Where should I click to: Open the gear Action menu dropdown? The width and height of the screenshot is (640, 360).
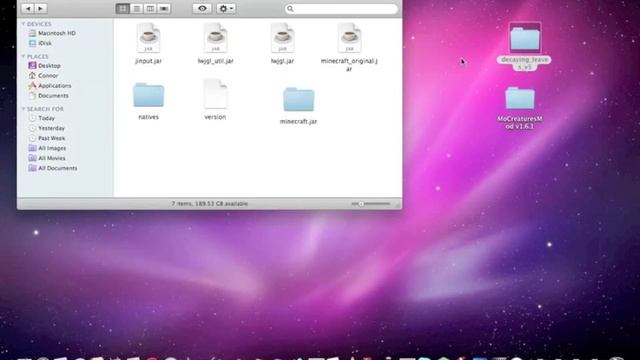(x=226, y=9)
